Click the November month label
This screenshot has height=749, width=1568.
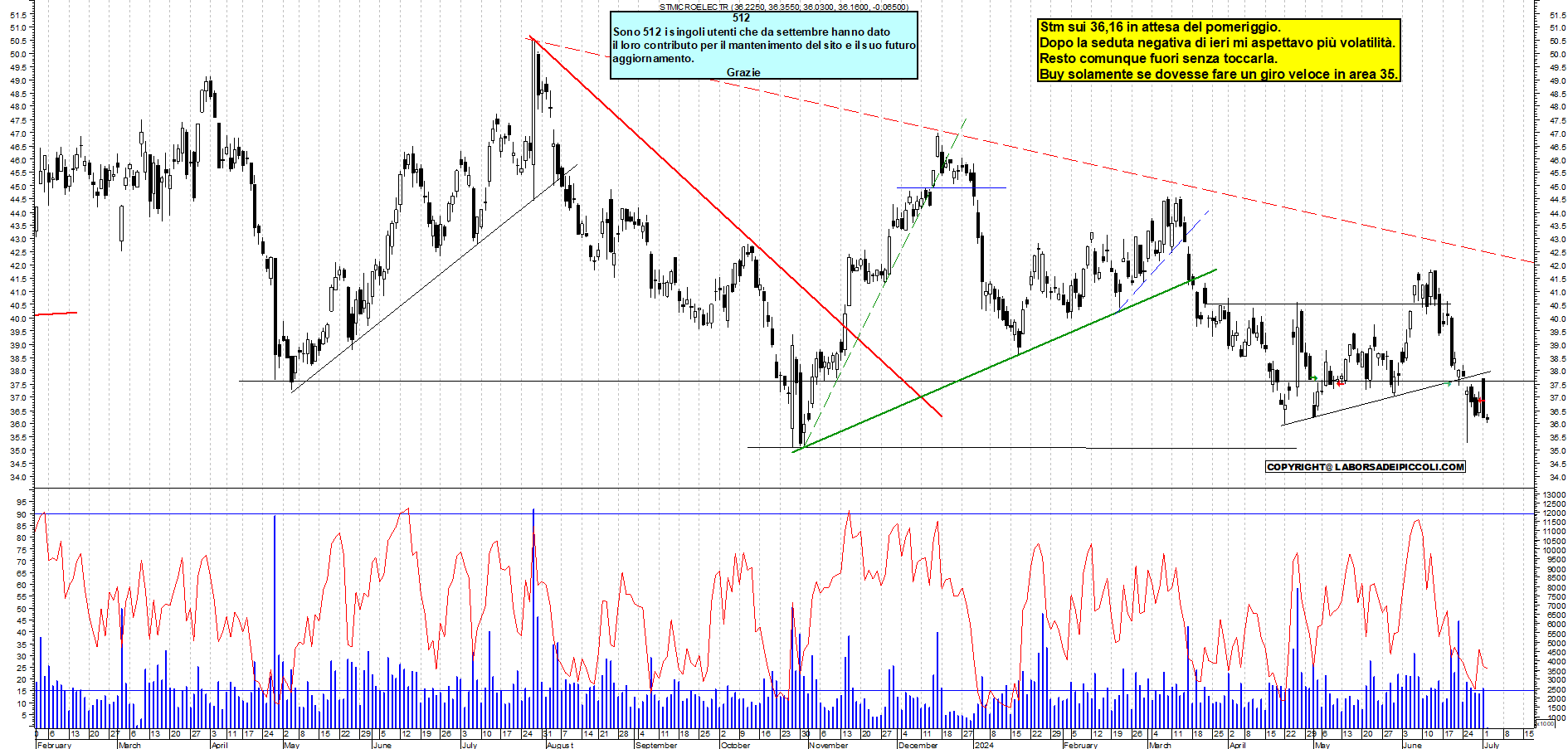tap(828, 745)
